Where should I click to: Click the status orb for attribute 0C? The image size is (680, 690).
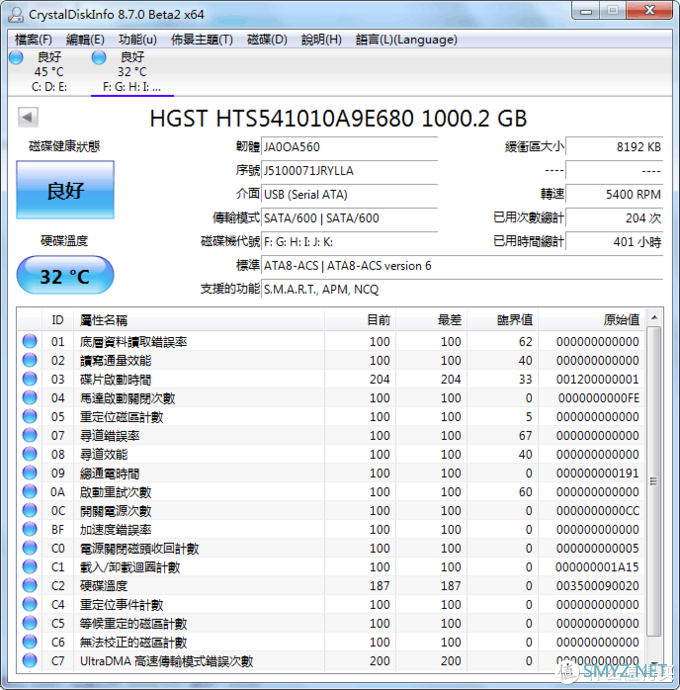[30, 510]
